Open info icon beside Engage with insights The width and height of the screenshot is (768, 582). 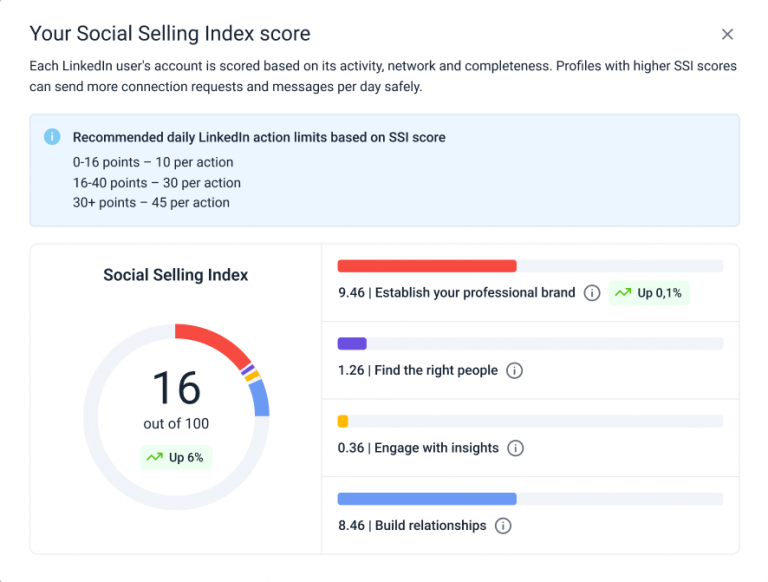515,448
